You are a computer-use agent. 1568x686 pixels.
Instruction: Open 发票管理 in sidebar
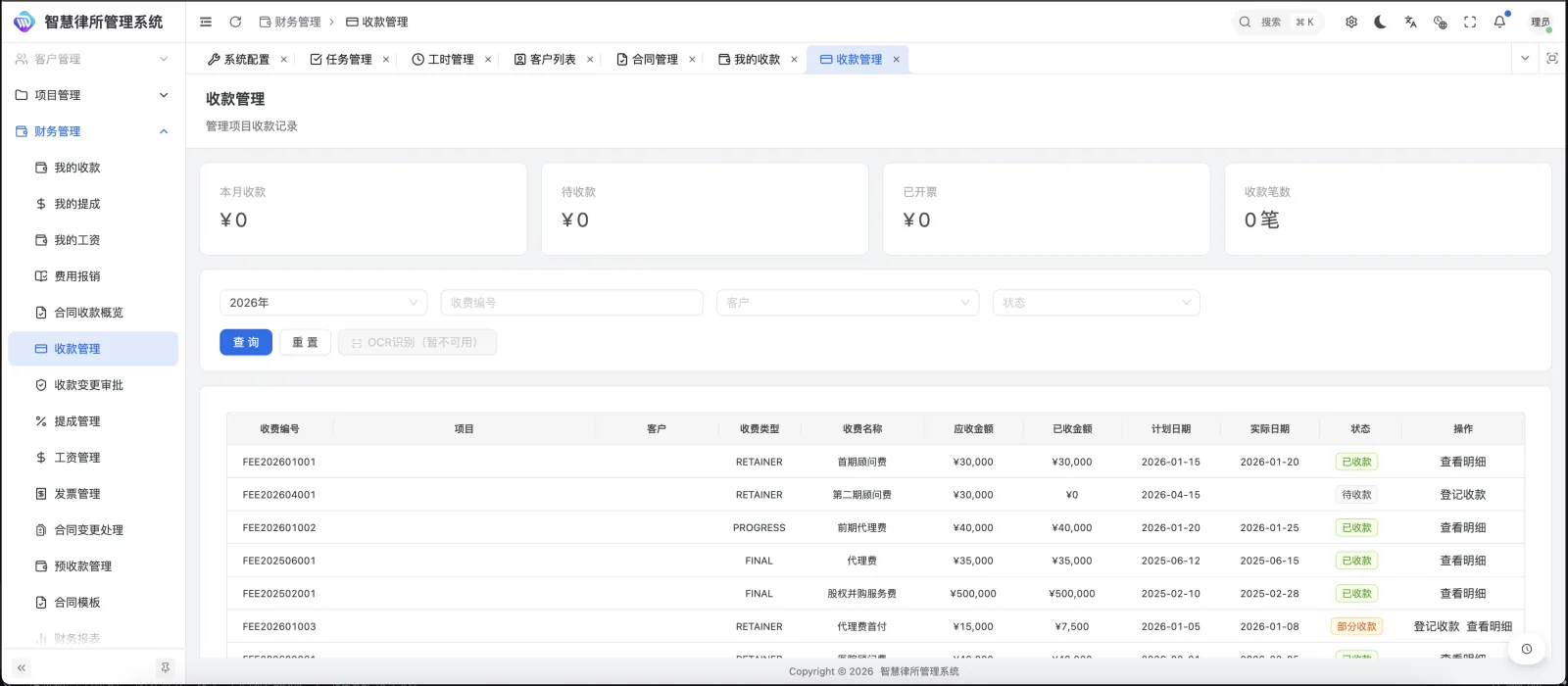[x=93, y=494]
